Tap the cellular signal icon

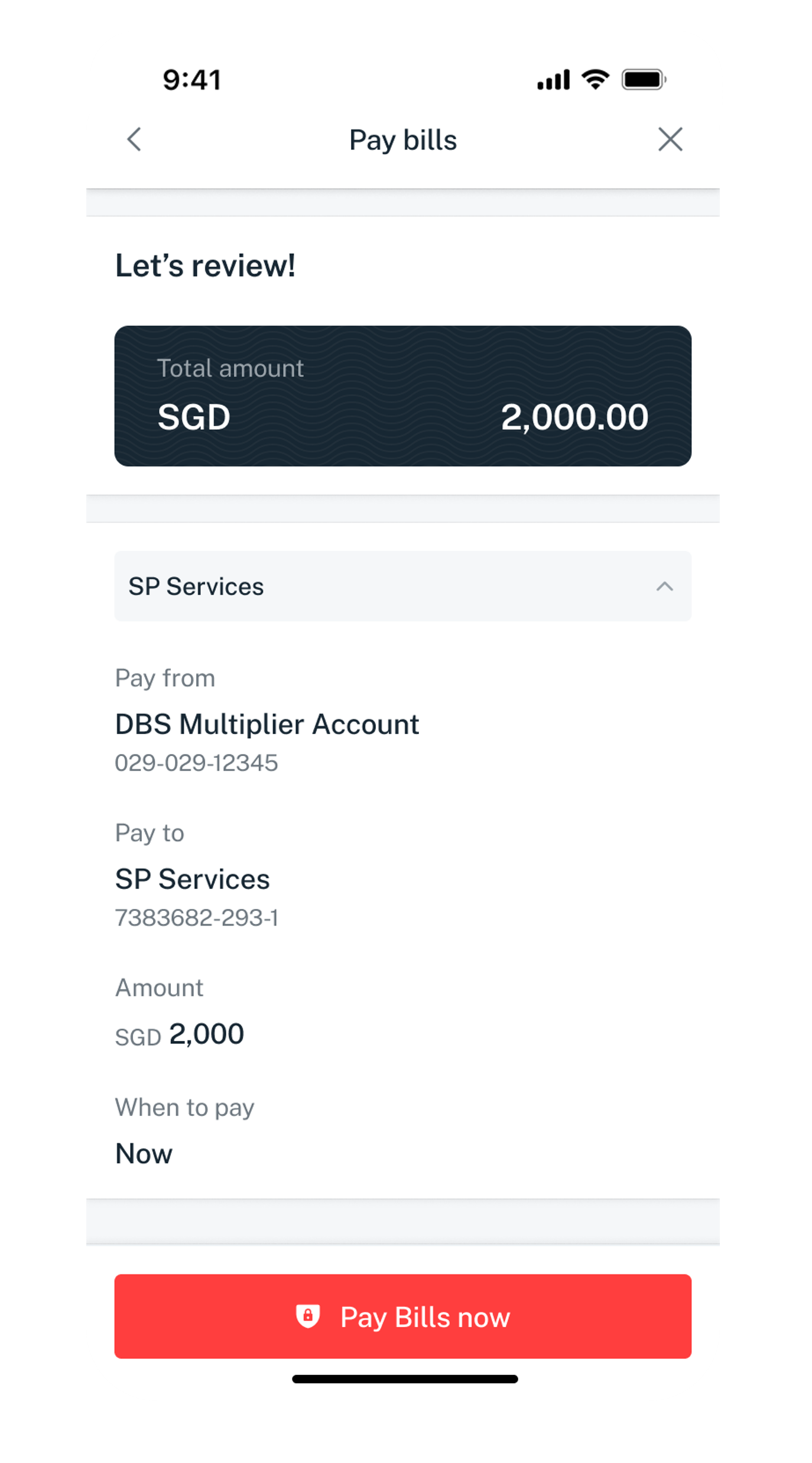click(x=553, y=80)
